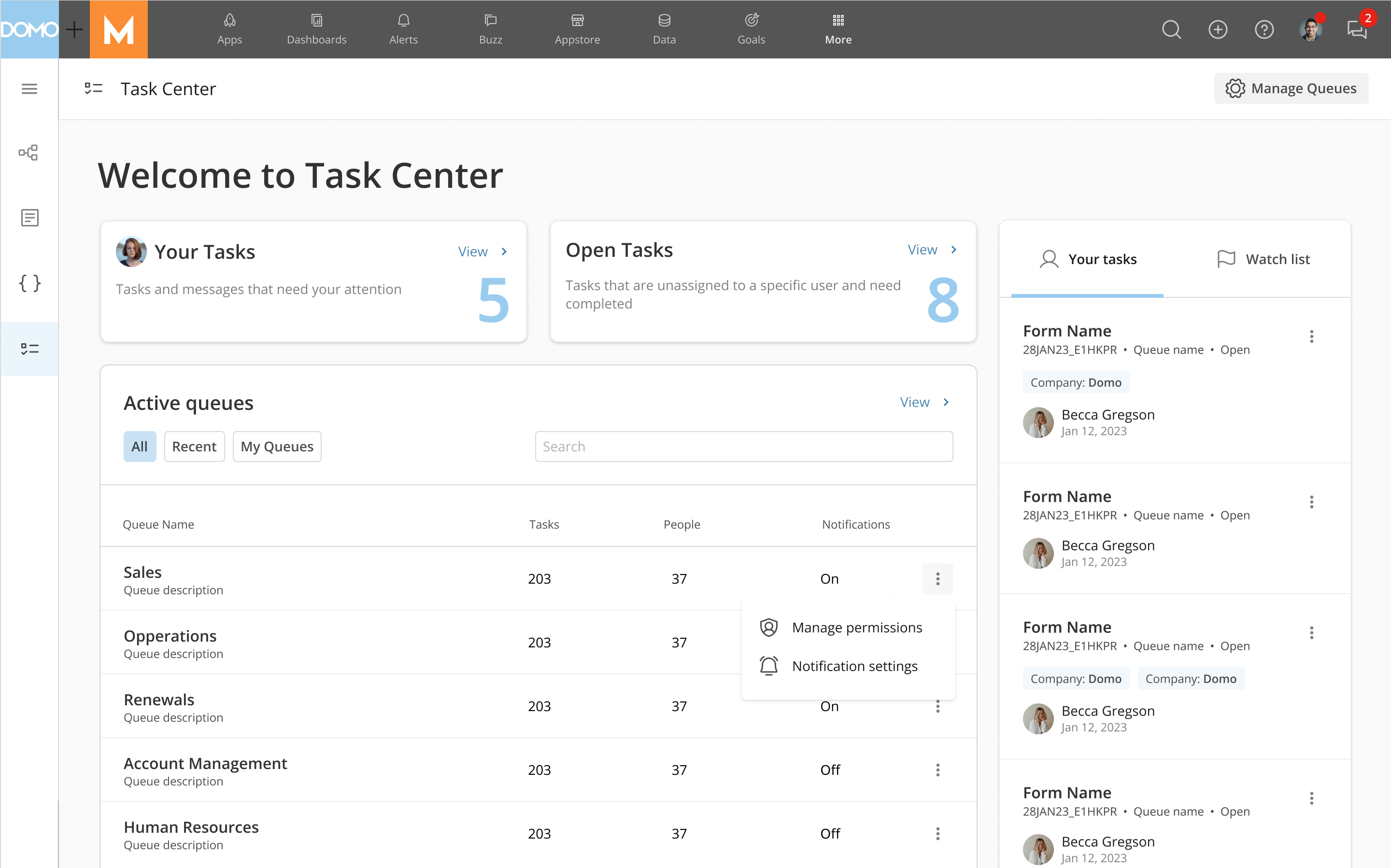Click the People column header
This screenshot has height=868, width=1391.
[681, 524]
